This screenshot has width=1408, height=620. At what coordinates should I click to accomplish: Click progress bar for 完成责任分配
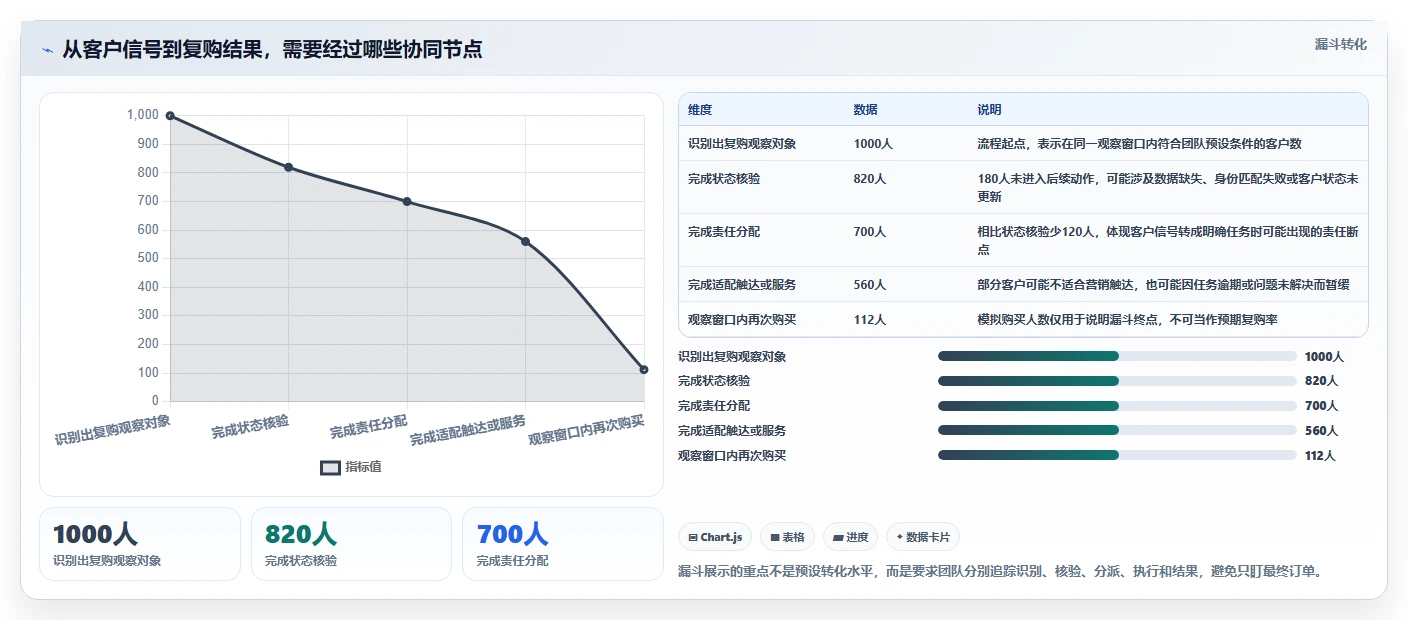coord(1117,406)
